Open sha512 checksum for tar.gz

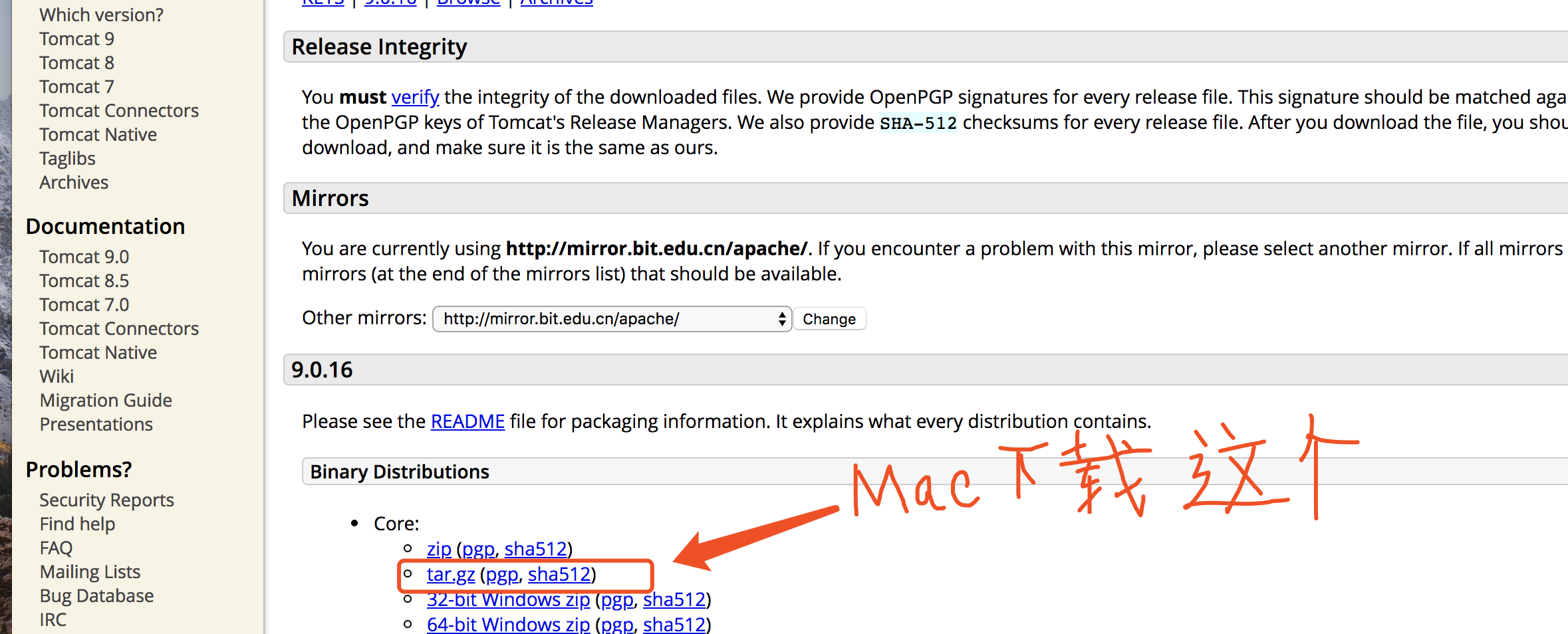click(x=559, y=575)
